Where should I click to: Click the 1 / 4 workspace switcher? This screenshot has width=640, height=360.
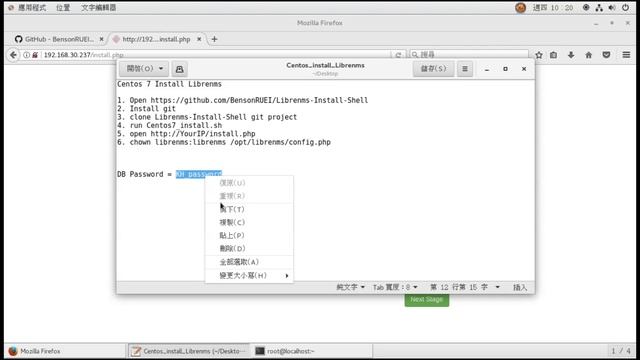[x=621, y=351]
